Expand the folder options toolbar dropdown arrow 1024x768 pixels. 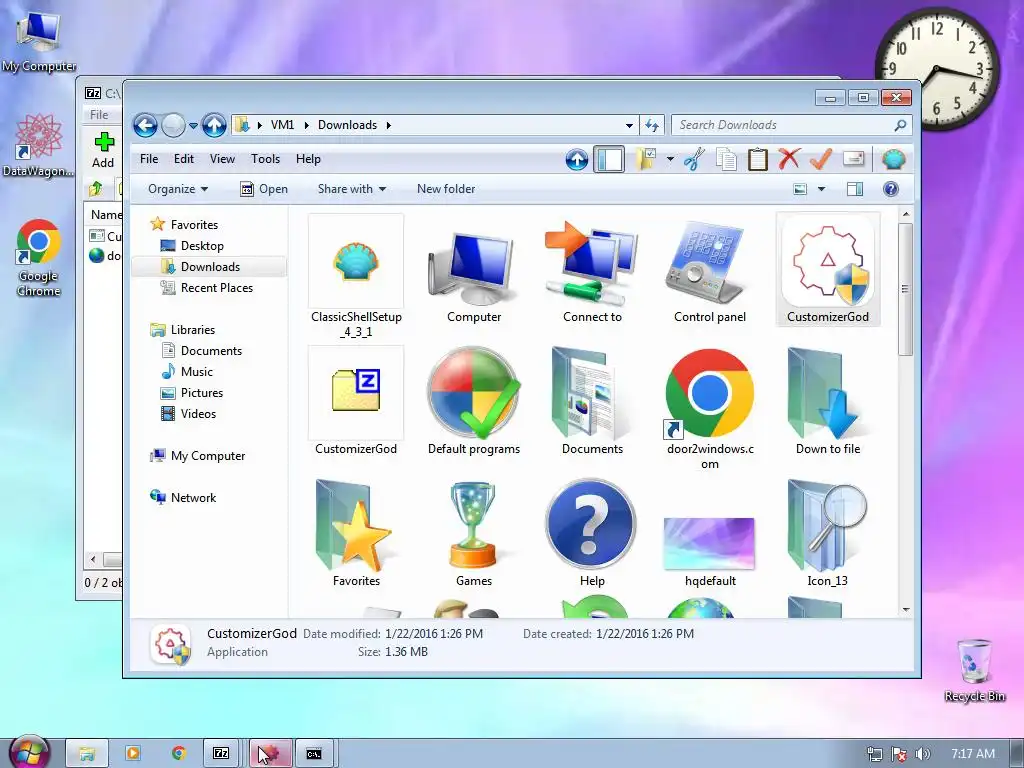coord(670,159)
